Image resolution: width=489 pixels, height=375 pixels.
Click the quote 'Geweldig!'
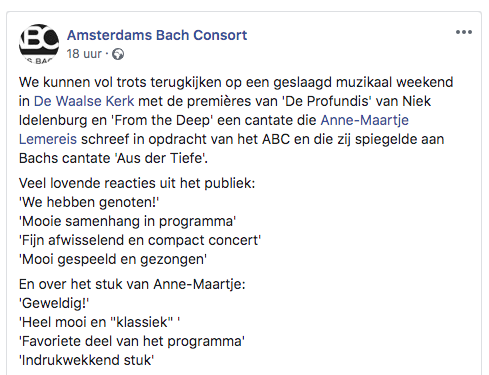coord(54,303)
